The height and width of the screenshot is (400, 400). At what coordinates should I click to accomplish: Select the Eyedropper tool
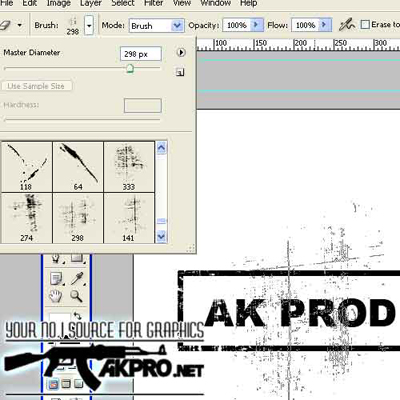pyautogui.click(x=77, y=278)
